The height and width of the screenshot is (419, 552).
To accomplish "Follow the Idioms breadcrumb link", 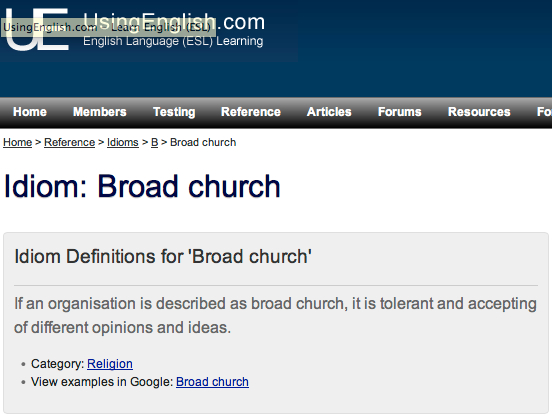I will 123,143.
